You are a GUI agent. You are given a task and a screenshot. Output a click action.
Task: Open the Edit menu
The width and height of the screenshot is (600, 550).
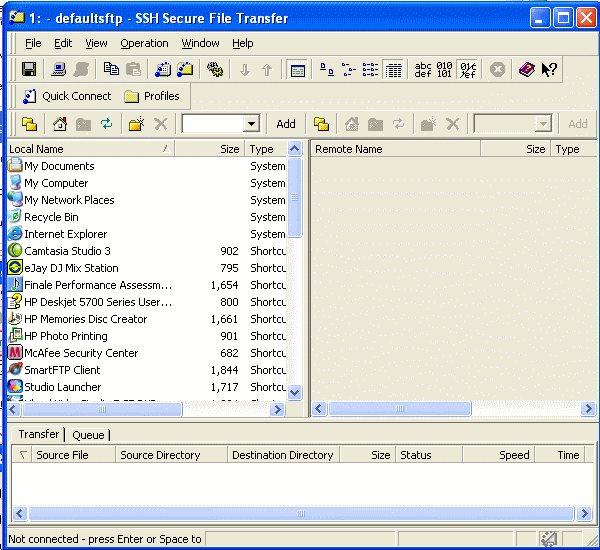(63, 43)
